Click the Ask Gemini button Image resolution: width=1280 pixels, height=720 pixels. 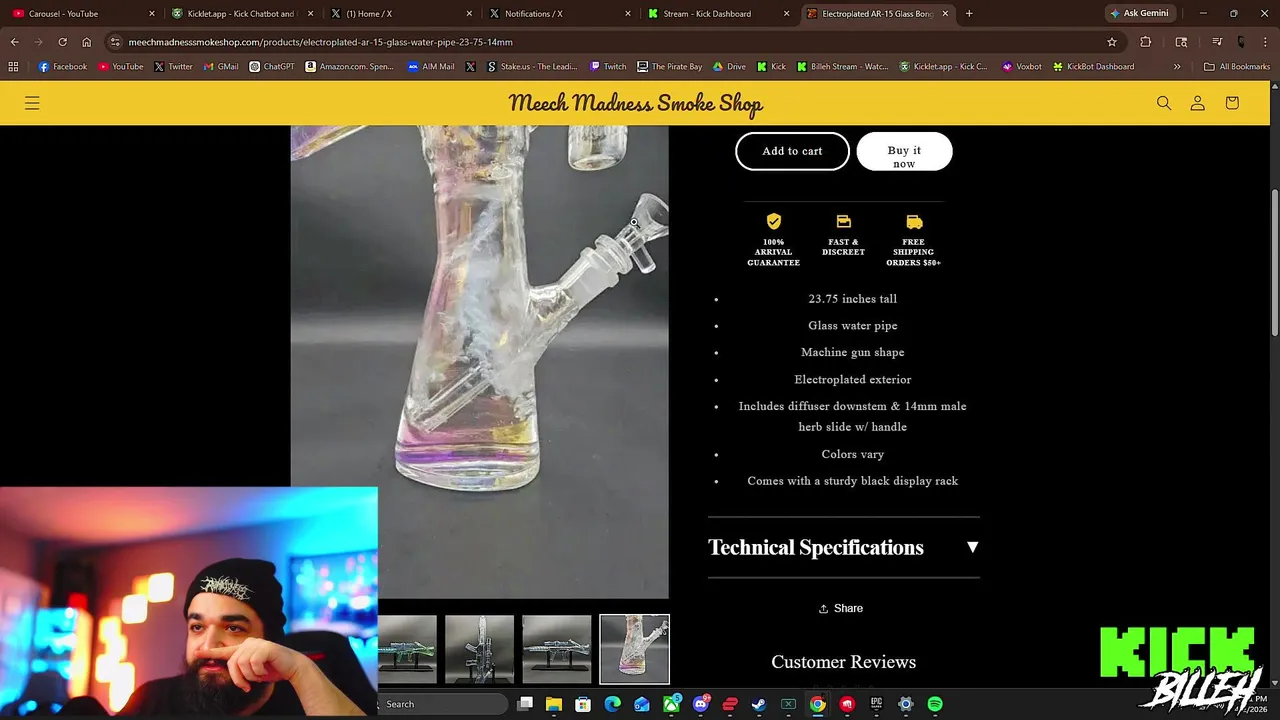click(1138, 14)
